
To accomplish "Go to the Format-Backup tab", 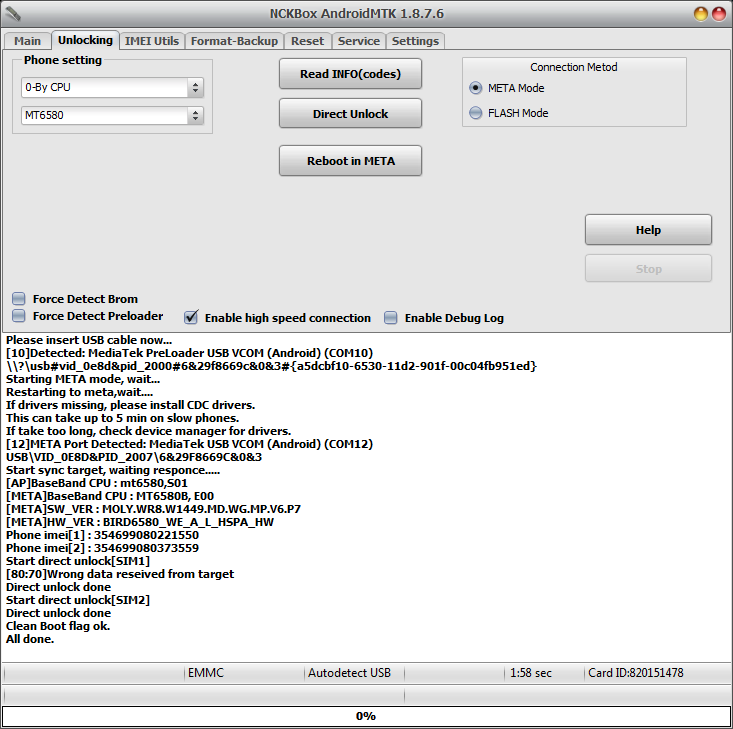I will click(235, 41).
